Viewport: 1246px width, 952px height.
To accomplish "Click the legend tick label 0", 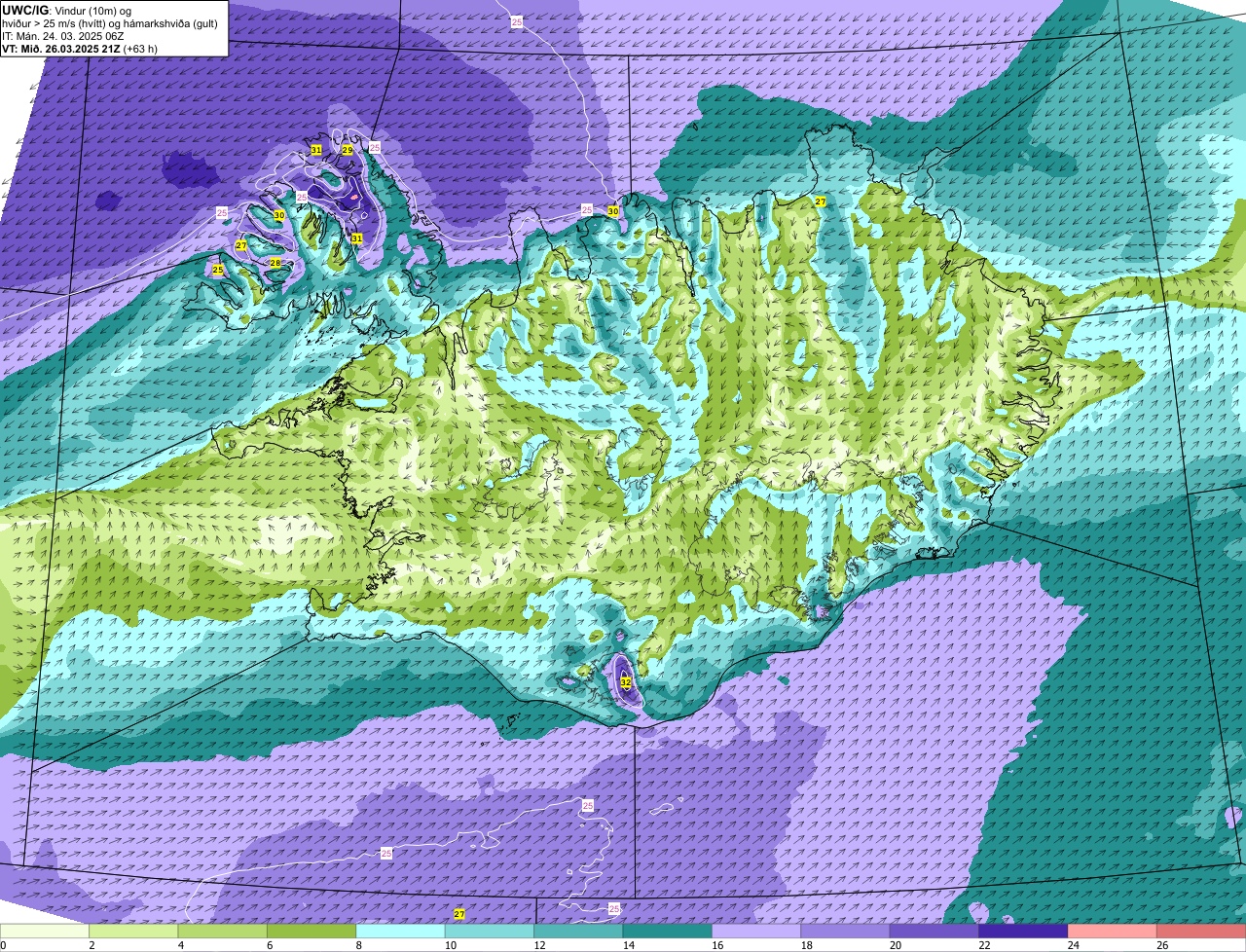I will [x=3, y=945].
